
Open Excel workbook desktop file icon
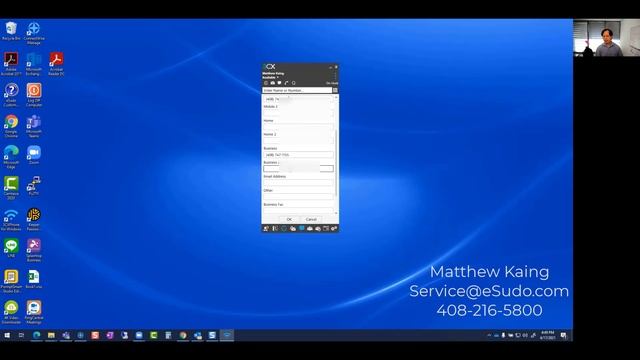[x=33, y=279]
